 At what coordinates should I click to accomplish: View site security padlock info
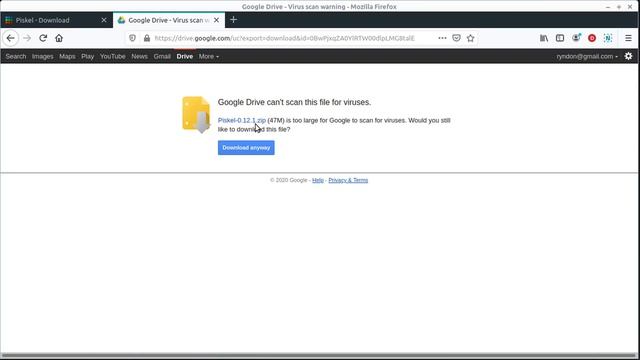point(147,38)
